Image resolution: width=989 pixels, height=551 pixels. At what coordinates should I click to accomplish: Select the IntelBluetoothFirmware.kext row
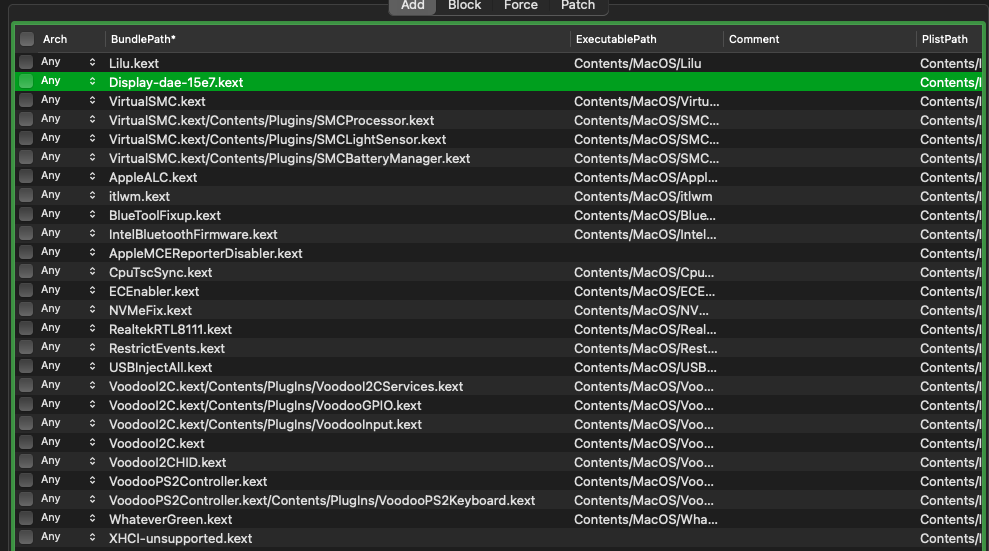click(x=193, y=235)
